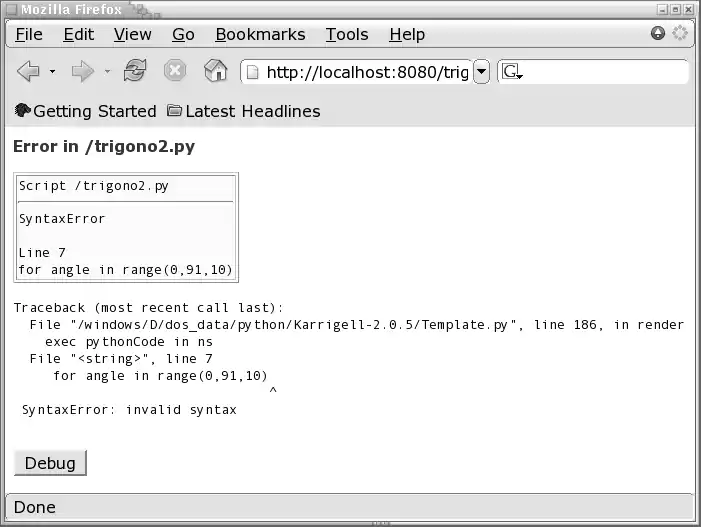
Task: Open the View menu
Action: 132,34
